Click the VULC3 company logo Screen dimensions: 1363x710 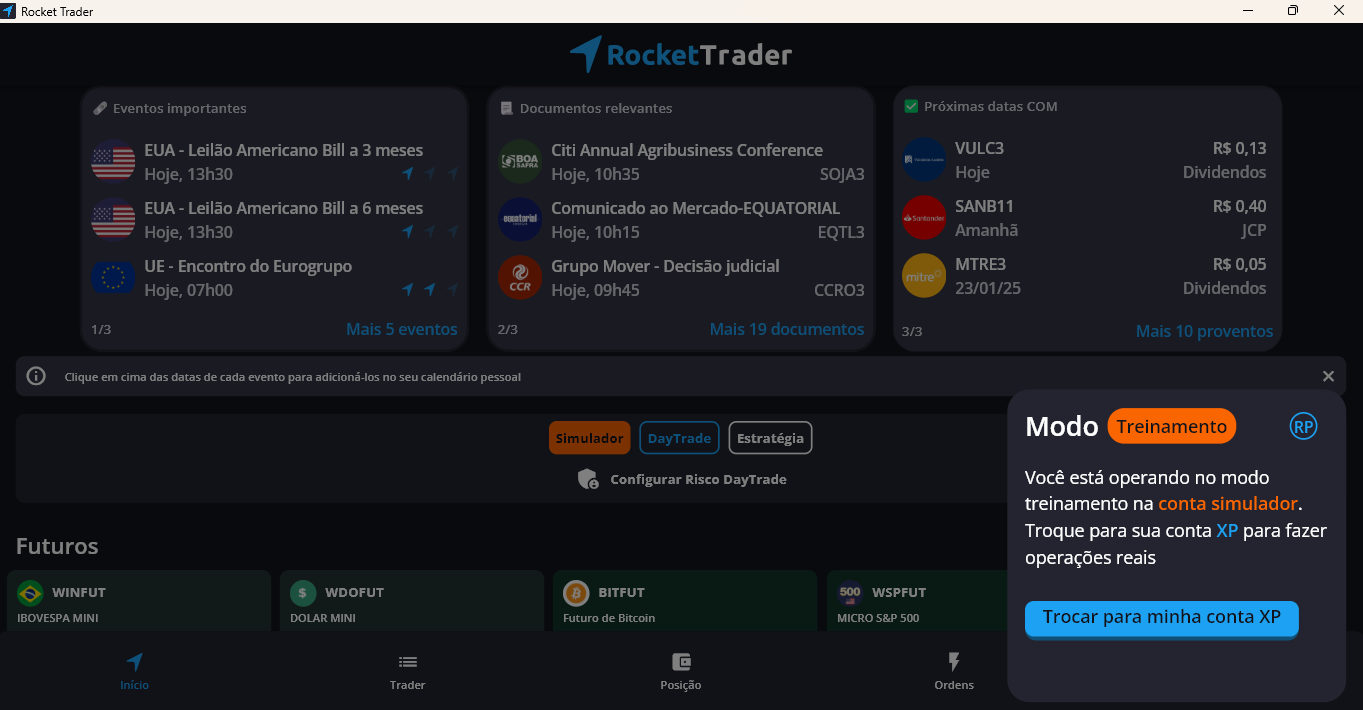click(x=924, y=159)
